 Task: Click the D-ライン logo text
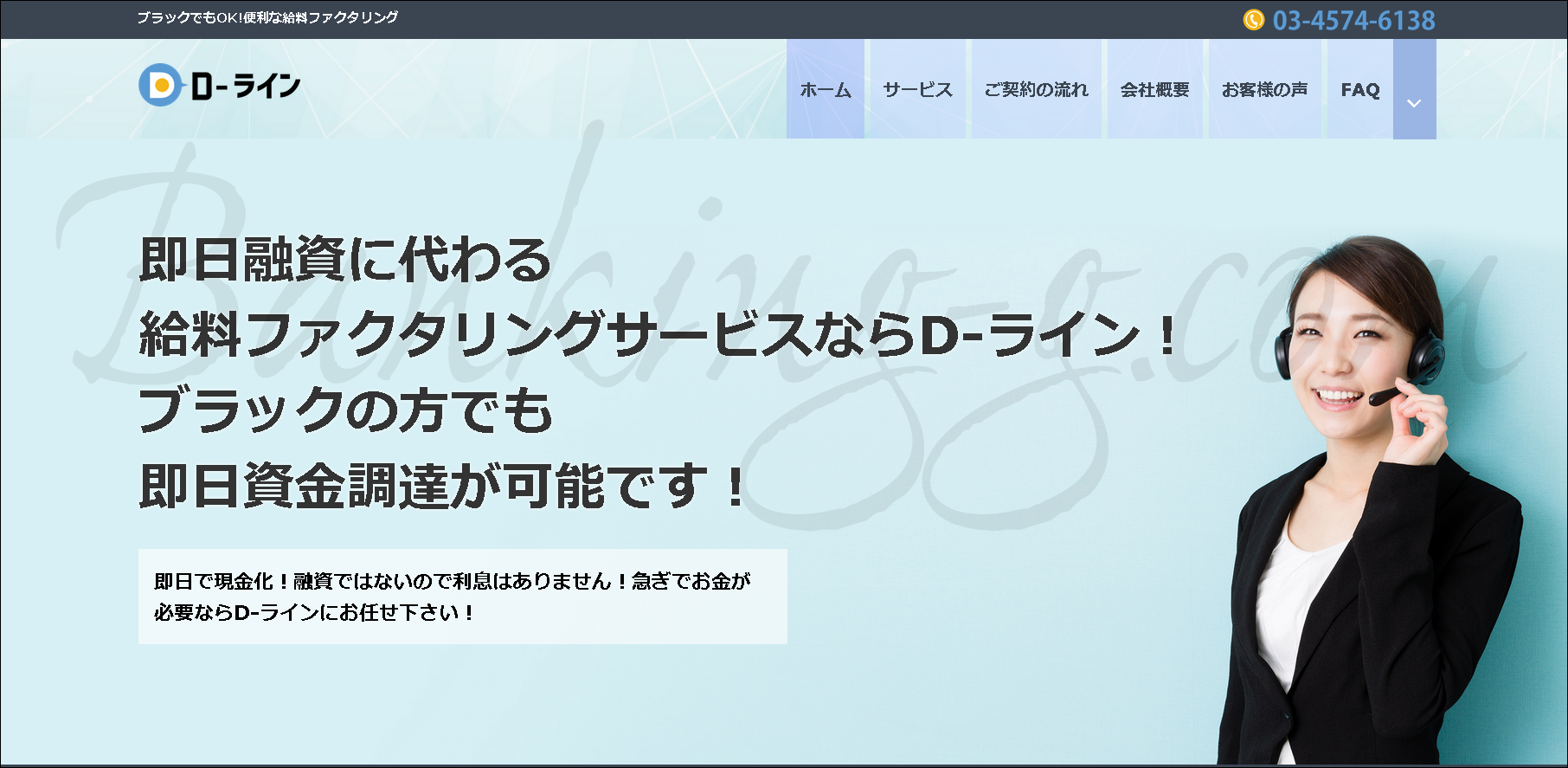point(246,86)
